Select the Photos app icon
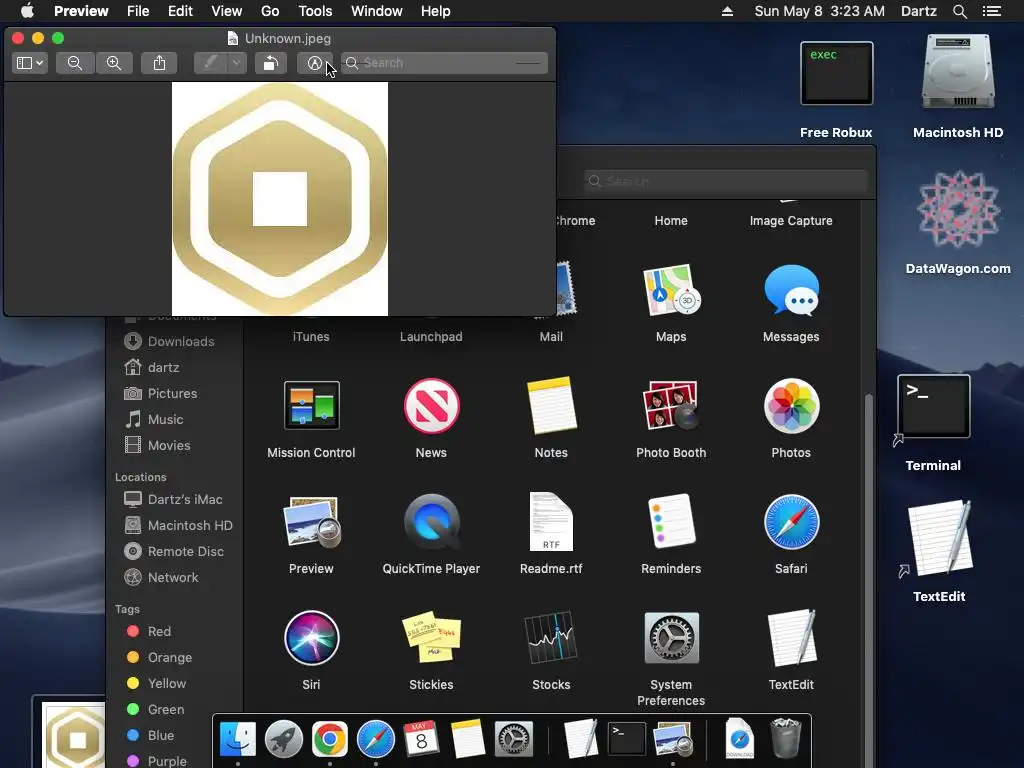 [791, 406]
